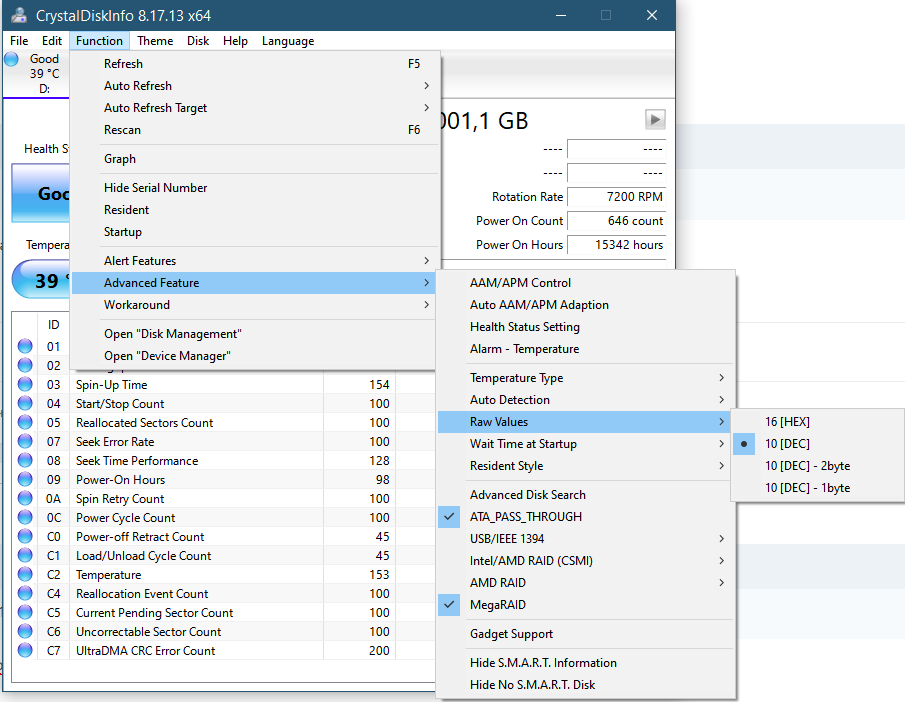
Task: Toggle Startup option in Function menu
Action: (x=255, y=231)
